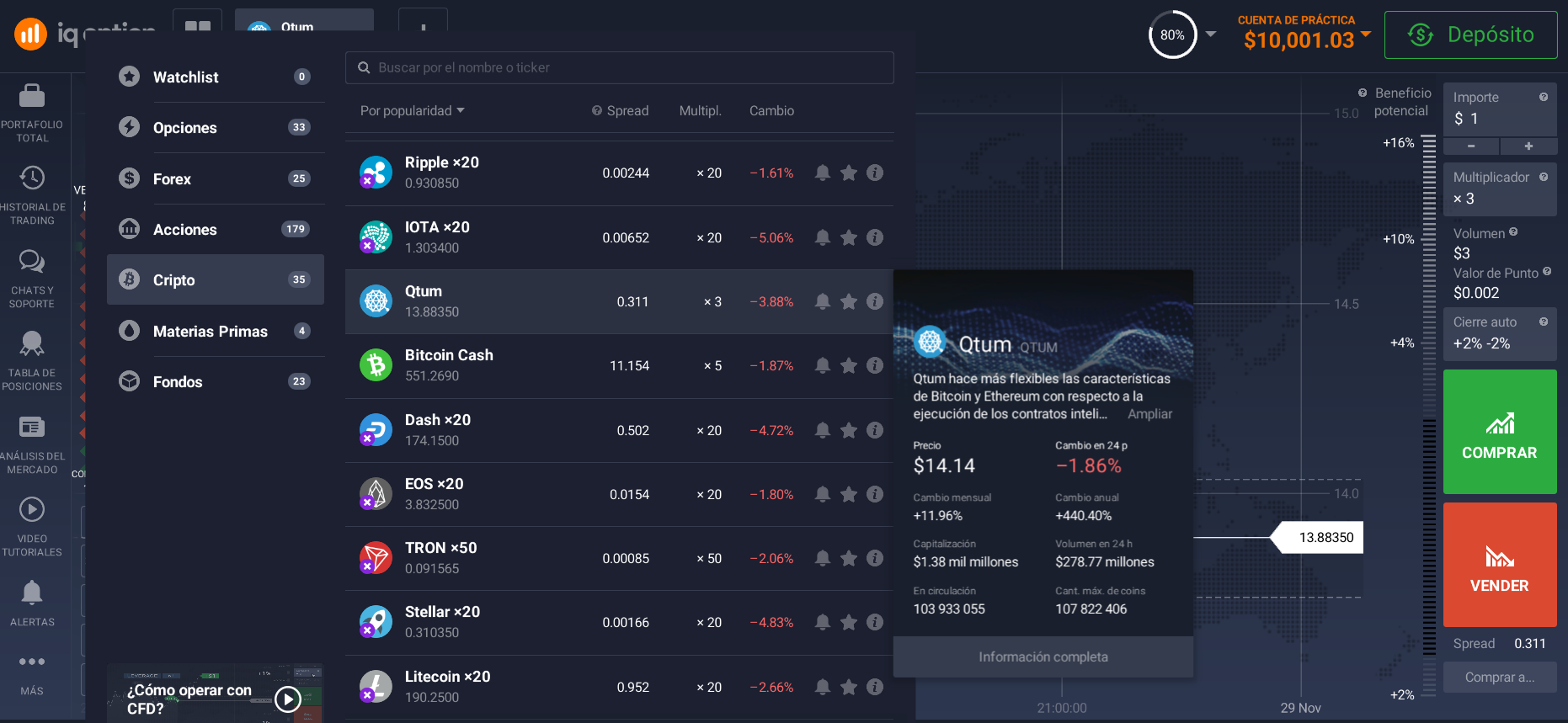This screenshot has width=1568, height=723.
Task: Open Análisis del Mercado sidebar icon
Action: click(x=32, y=445)
